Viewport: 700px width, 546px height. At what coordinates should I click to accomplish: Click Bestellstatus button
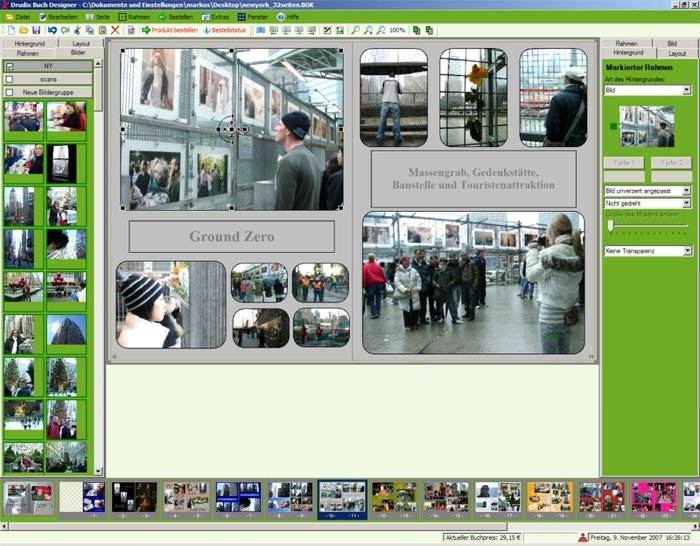tap(225, 30)
